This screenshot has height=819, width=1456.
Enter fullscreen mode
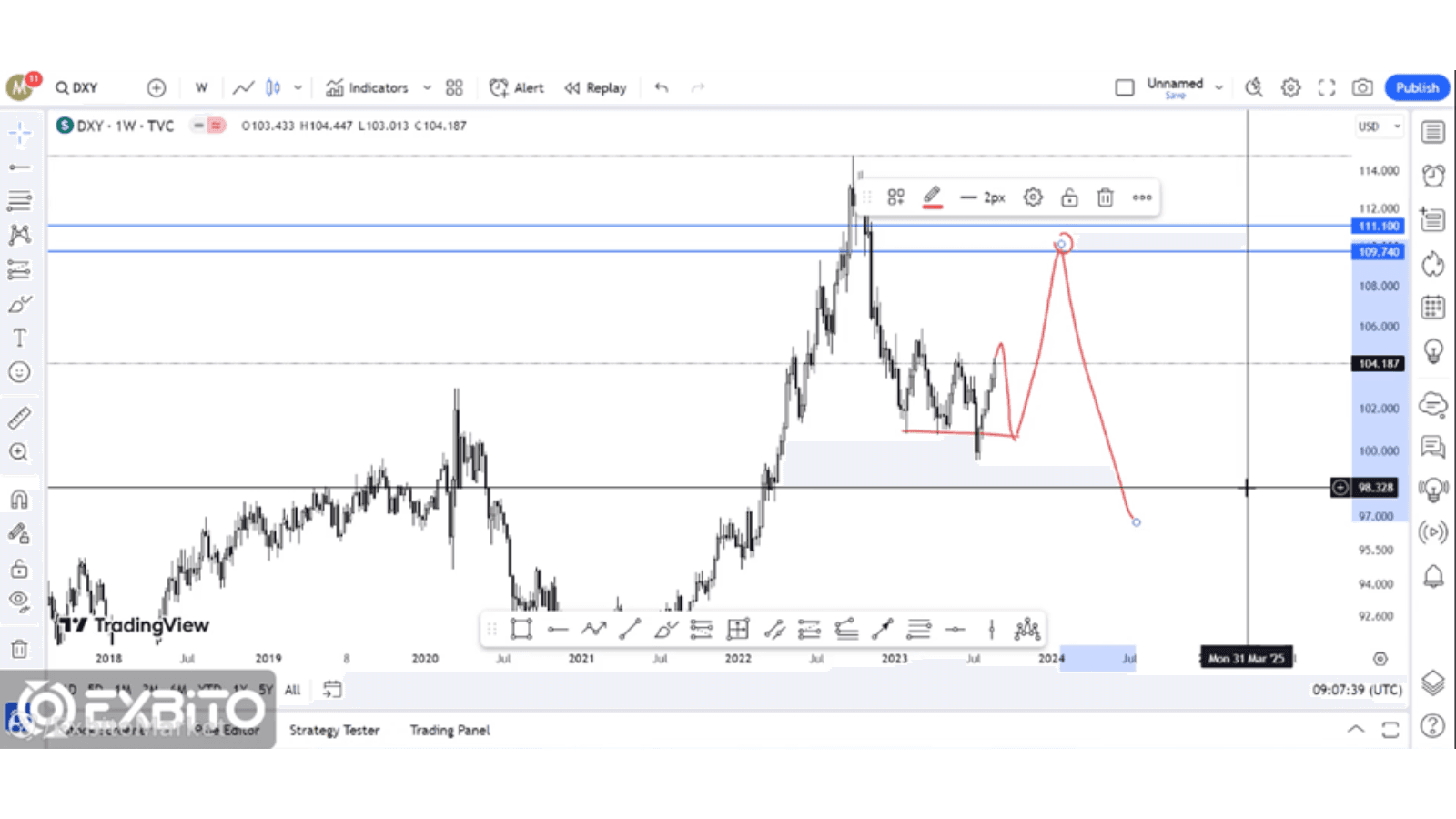pyautogui.click(x=1327, y=87)
